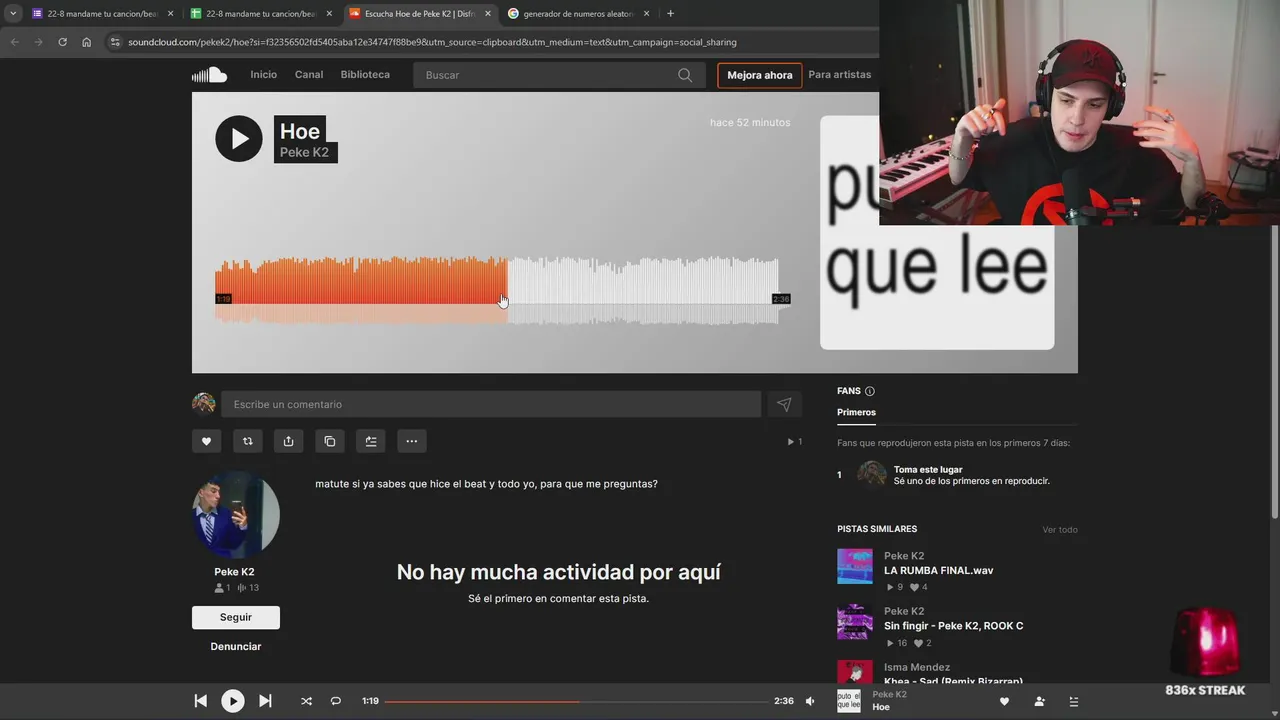Open Peke K2's profile picture
The width and height of the screenshot is (1280, 720).
pos(236,514)
